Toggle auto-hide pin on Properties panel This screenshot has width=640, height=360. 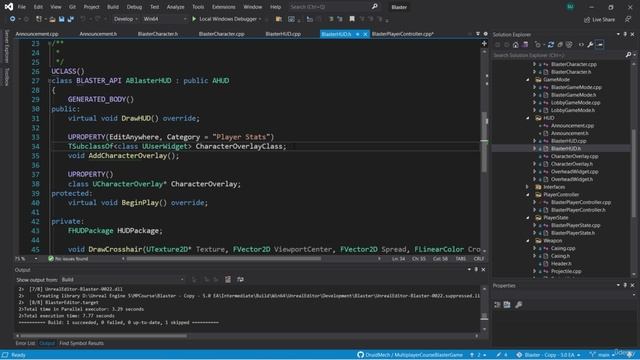[x=625, y=285]
